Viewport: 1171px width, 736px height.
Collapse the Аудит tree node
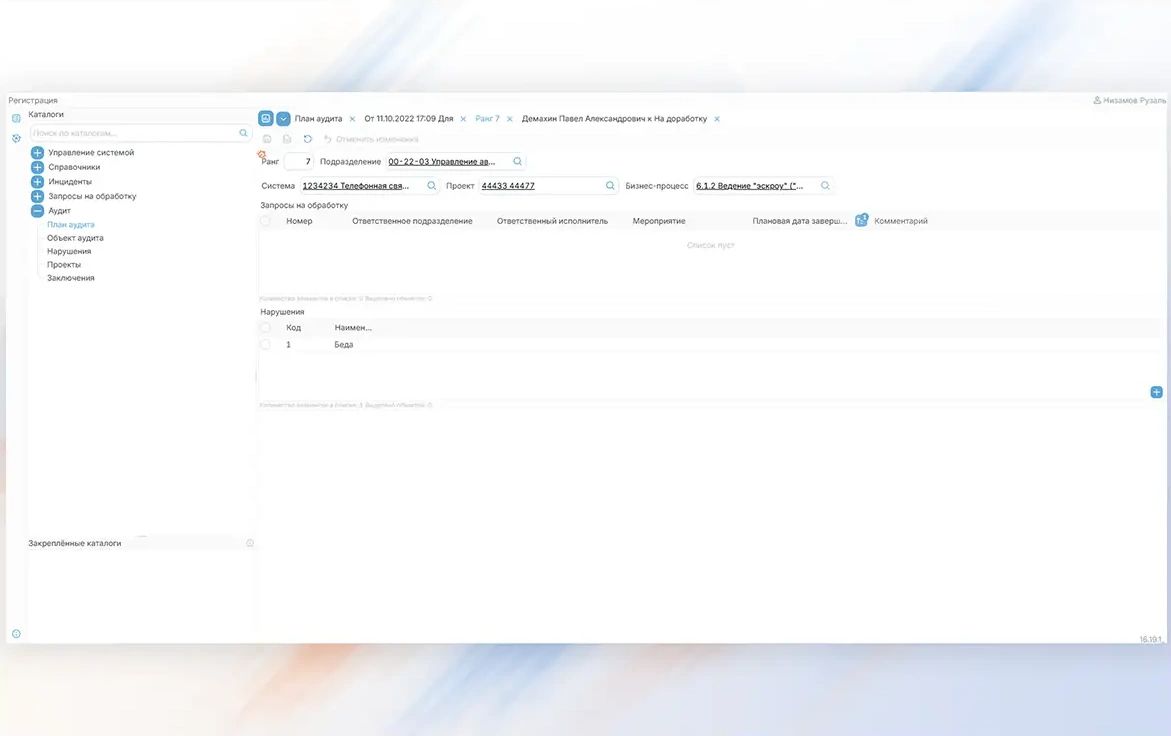pos(37,211)
